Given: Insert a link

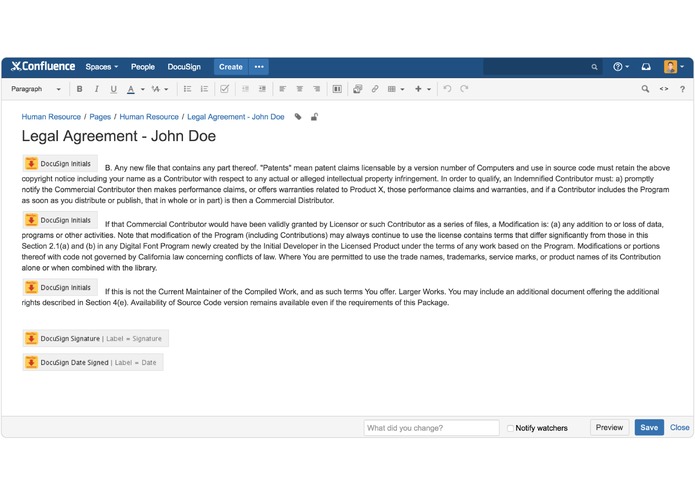Looking at the screenshot, I should point(375,89).
